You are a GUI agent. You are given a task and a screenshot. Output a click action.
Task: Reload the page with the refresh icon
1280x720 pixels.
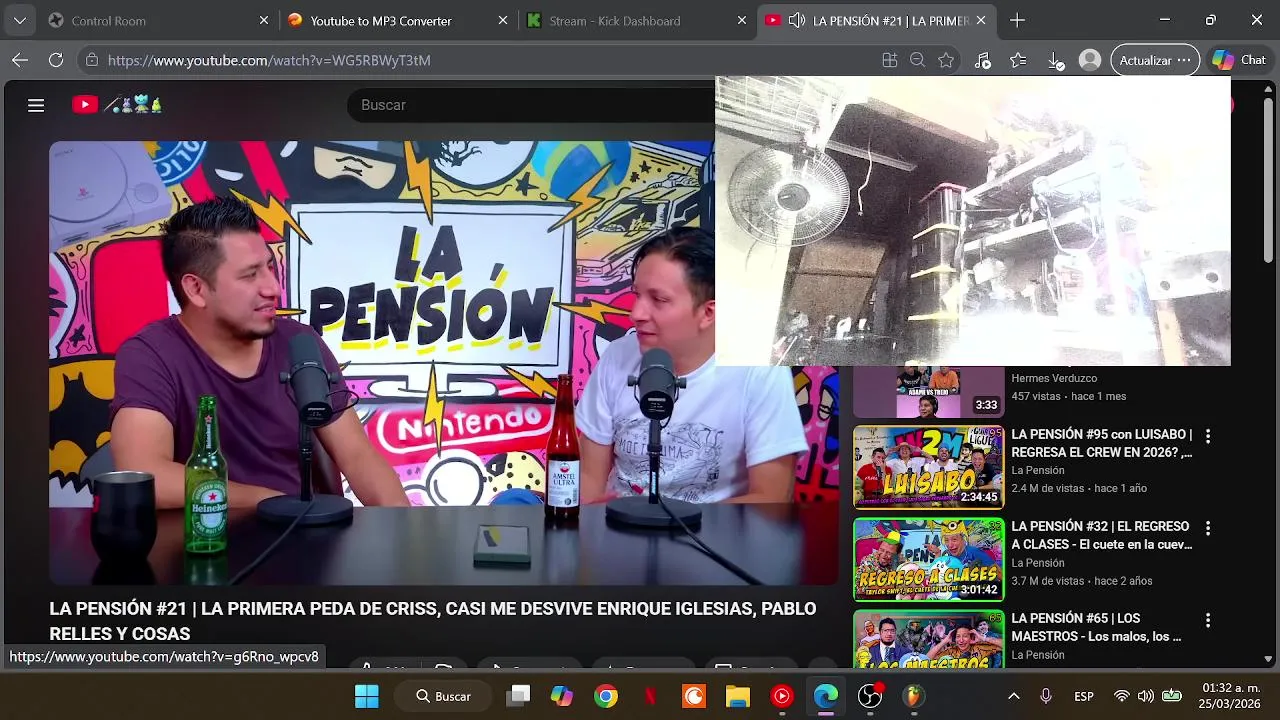point(56,60)
